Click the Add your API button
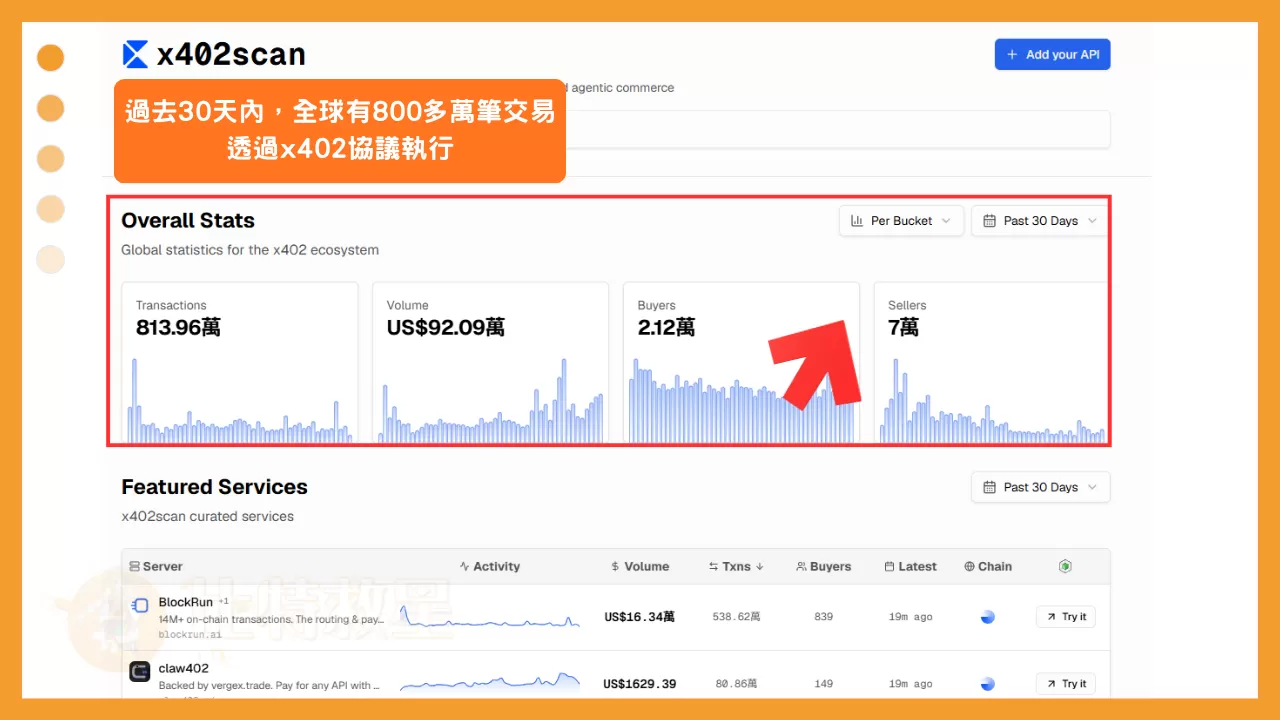Screen dimensions: 1280x720 click(1052, 54)
